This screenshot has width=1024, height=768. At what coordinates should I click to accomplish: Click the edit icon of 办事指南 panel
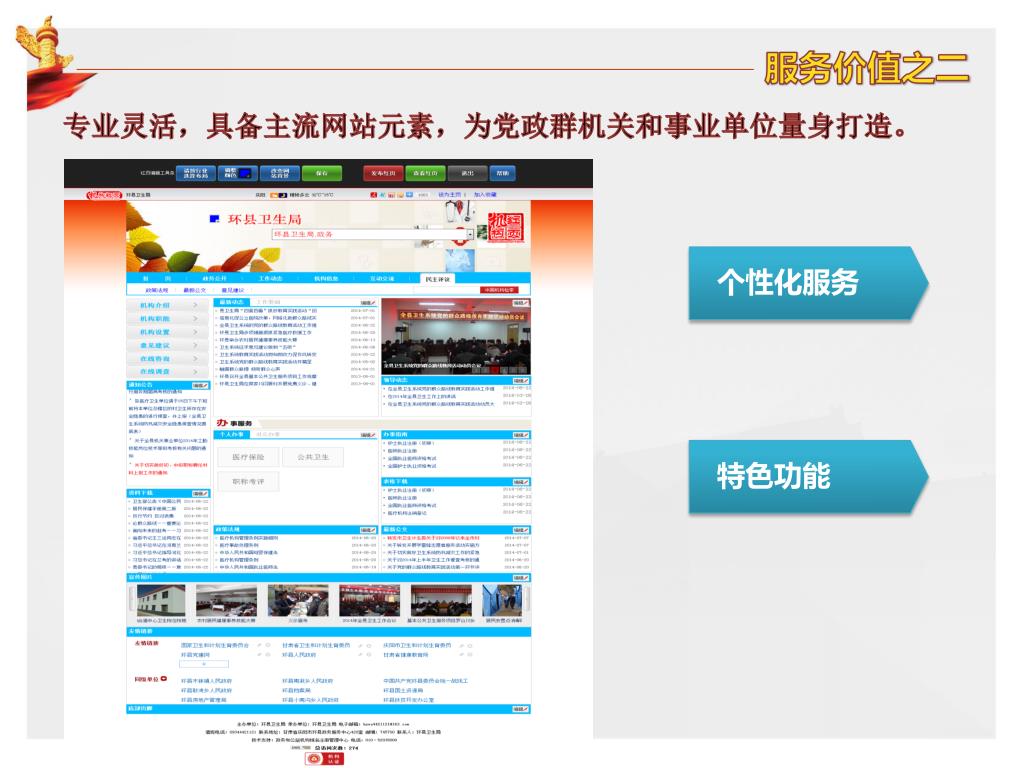(x=520, y=435)
